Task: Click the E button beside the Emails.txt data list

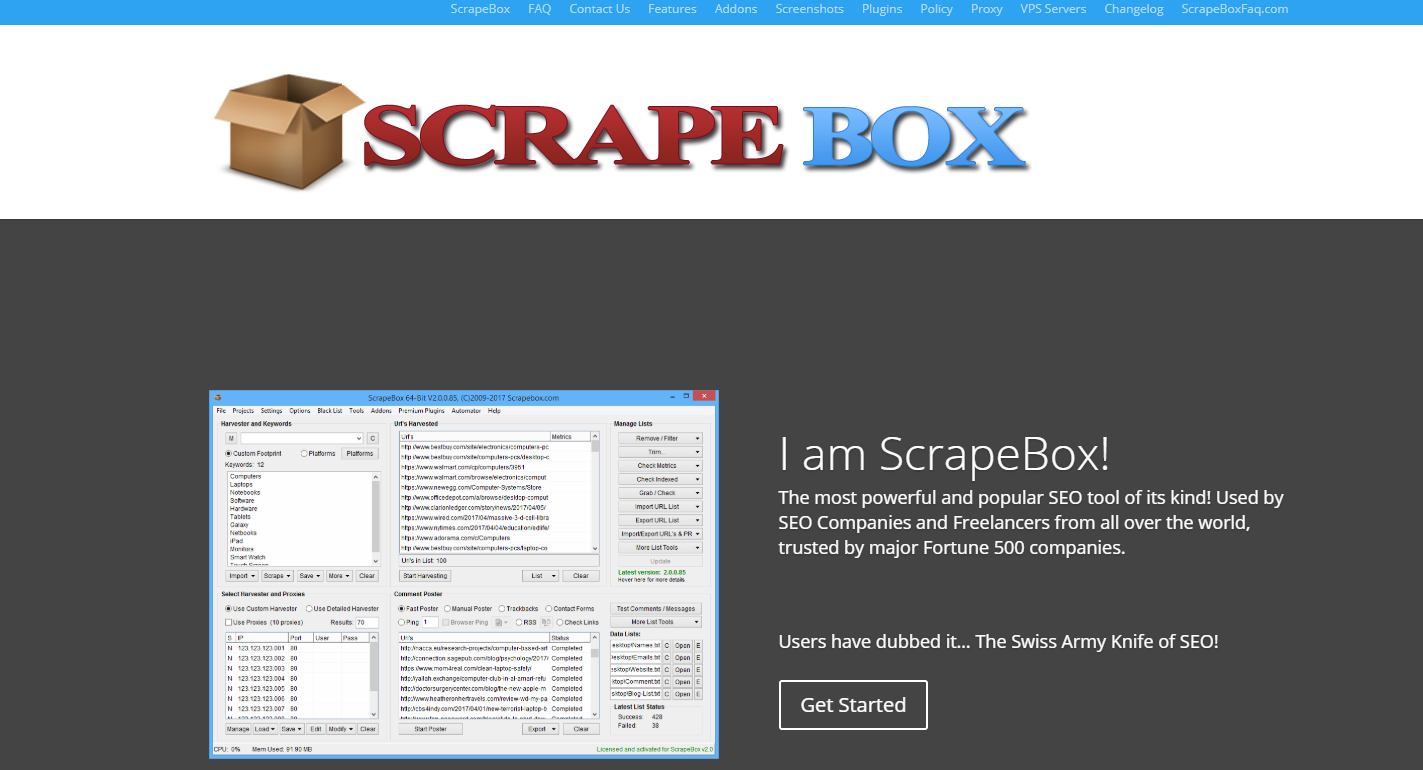Action: click(x=698, y=657)
